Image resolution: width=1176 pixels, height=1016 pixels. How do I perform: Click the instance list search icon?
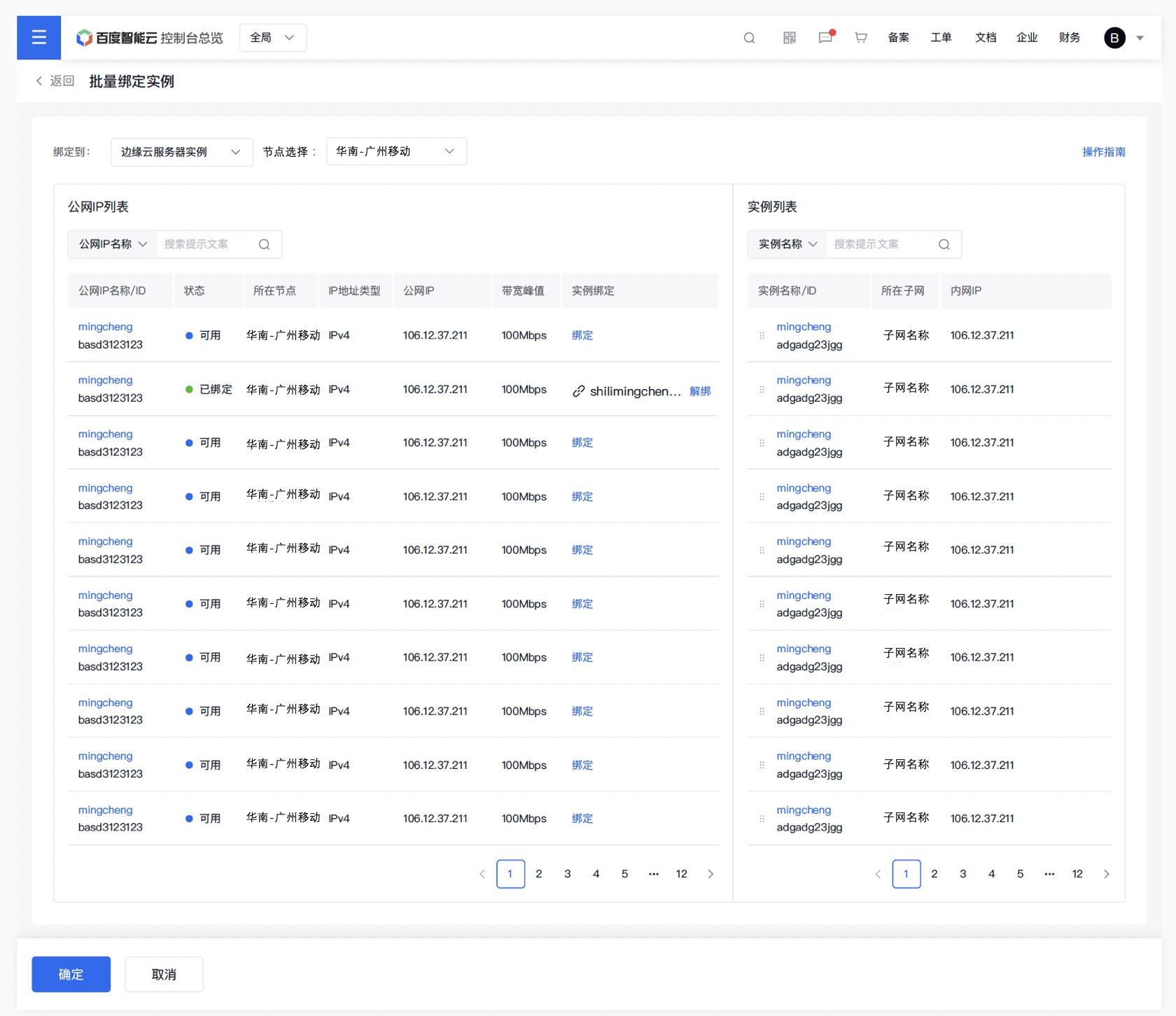coord(944,244)
